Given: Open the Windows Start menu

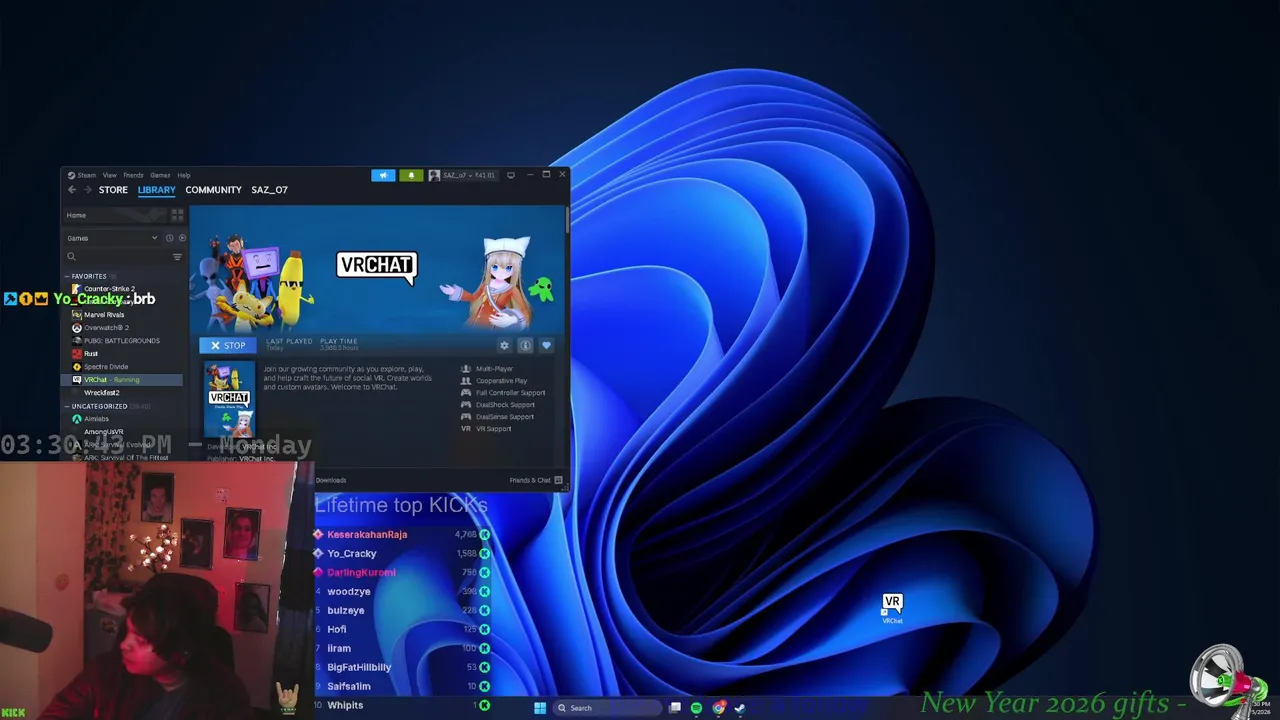Looking at the screenshot, I should pyautogui.click(x=540, y=708).
